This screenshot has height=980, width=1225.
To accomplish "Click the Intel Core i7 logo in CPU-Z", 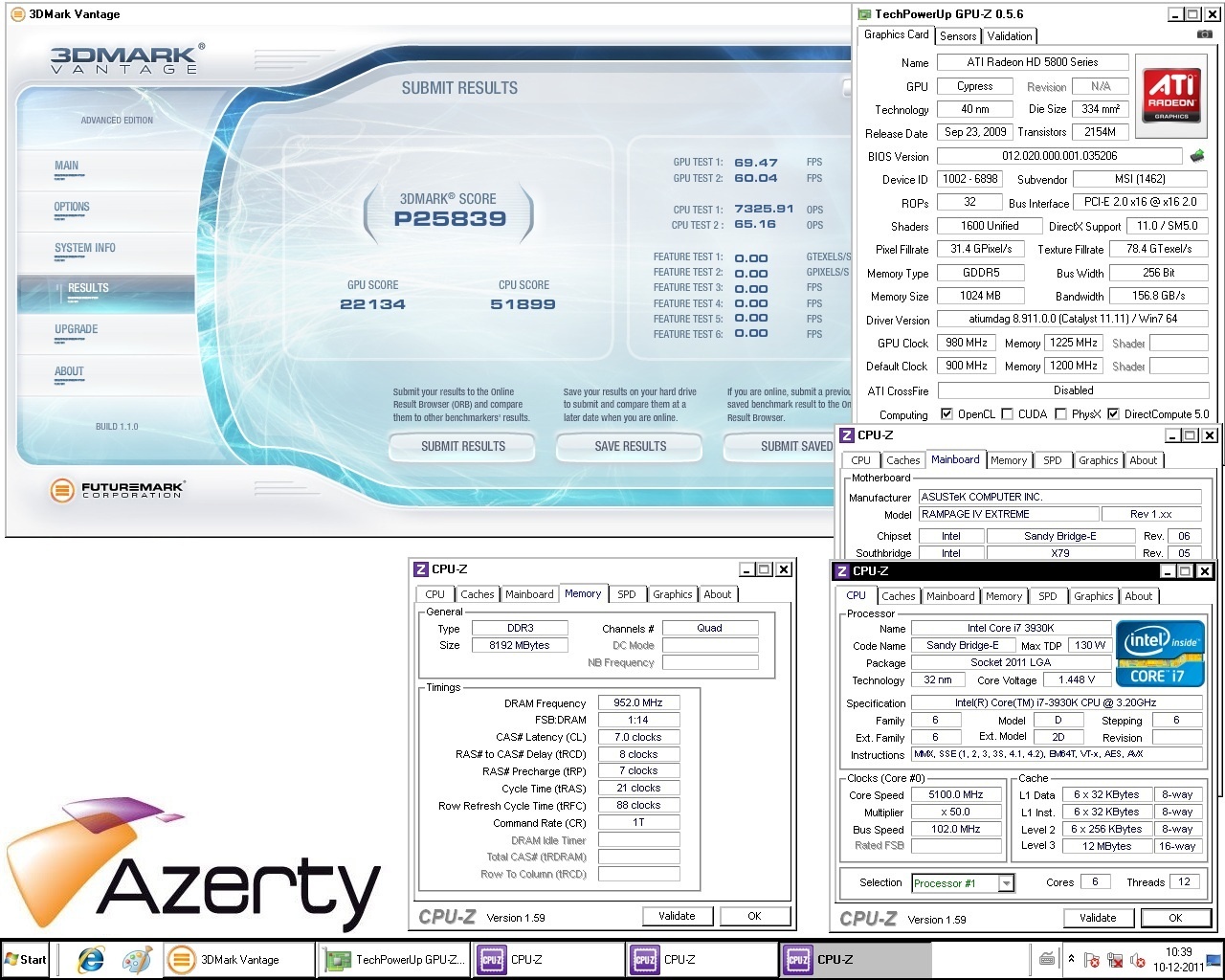I will coord(1159,655).
